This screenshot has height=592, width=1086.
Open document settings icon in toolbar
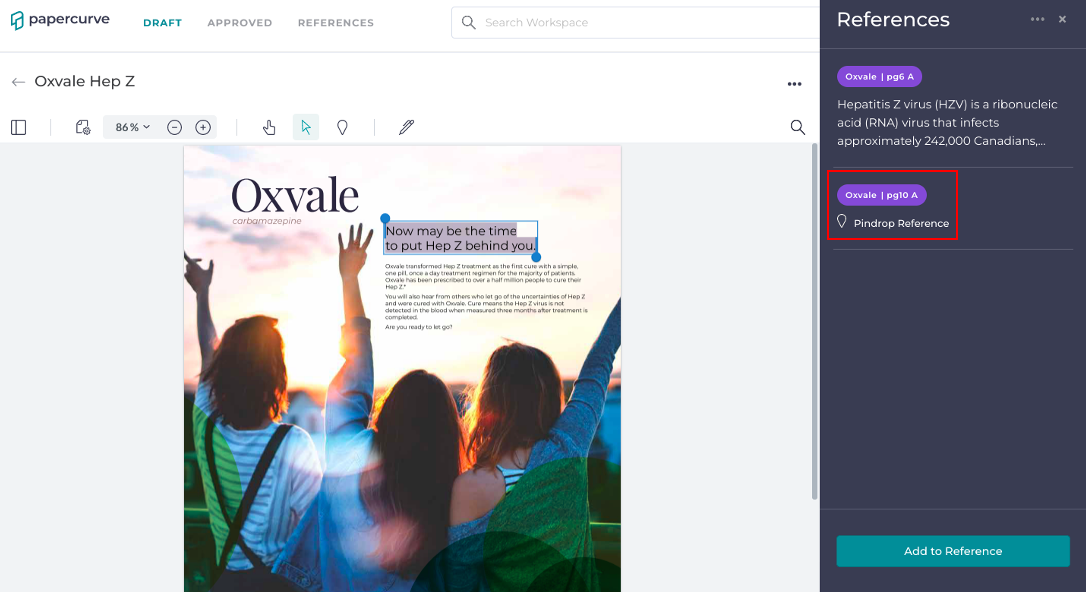(82, 127)
